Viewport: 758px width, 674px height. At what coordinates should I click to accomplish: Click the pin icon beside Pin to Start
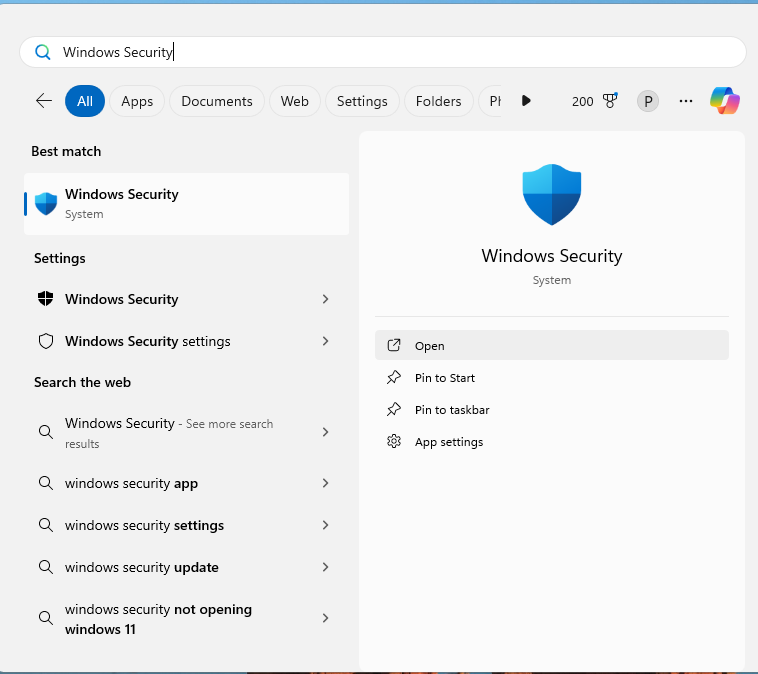click(x=394, y=377)
